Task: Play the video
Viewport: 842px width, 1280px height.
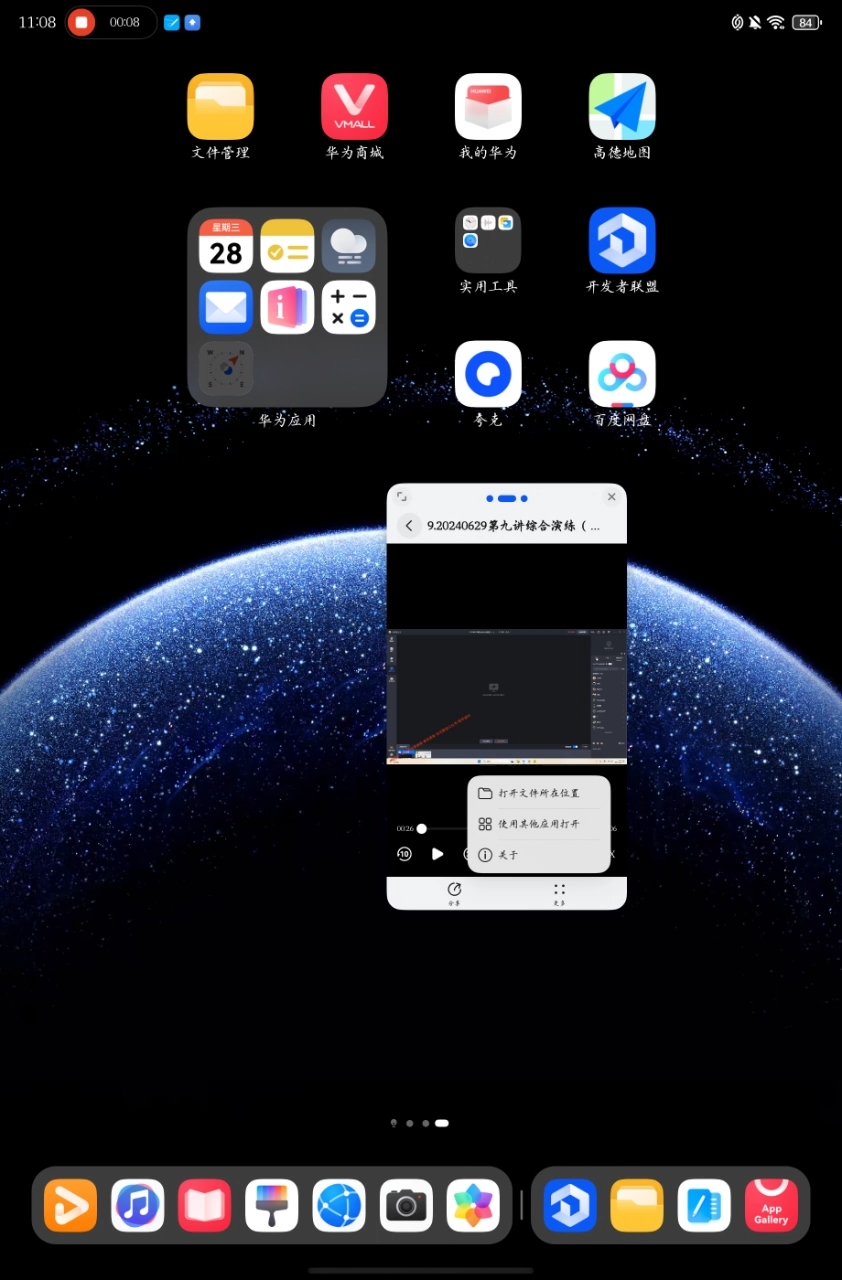Action: pyautogui.click(x=437, y=854)
